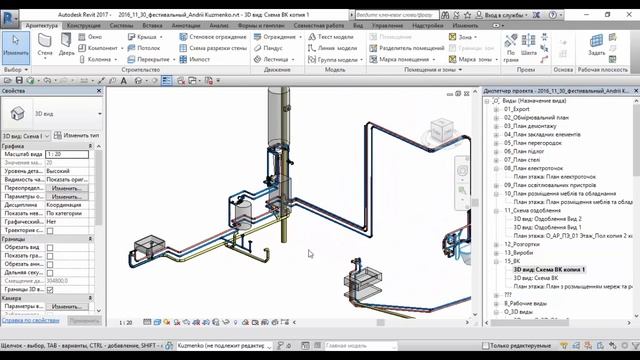
Task: Enable the Траектория солнца checkbox
Action: [50, 231]
